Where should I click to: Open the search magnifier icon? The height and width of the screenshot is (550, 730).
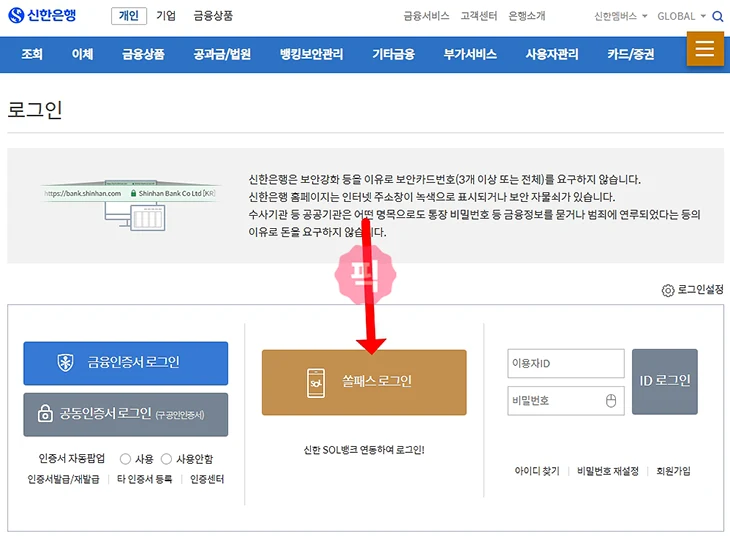[717, 17]
